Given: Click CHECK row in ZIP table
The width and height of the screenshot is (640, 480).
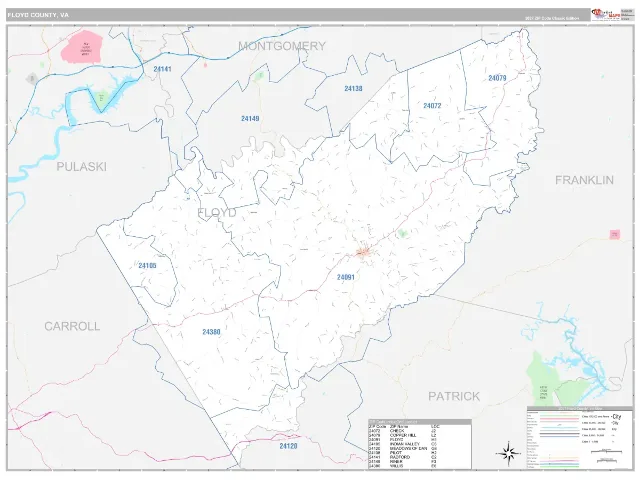Looking at the screenshot, I should point(420,431).
